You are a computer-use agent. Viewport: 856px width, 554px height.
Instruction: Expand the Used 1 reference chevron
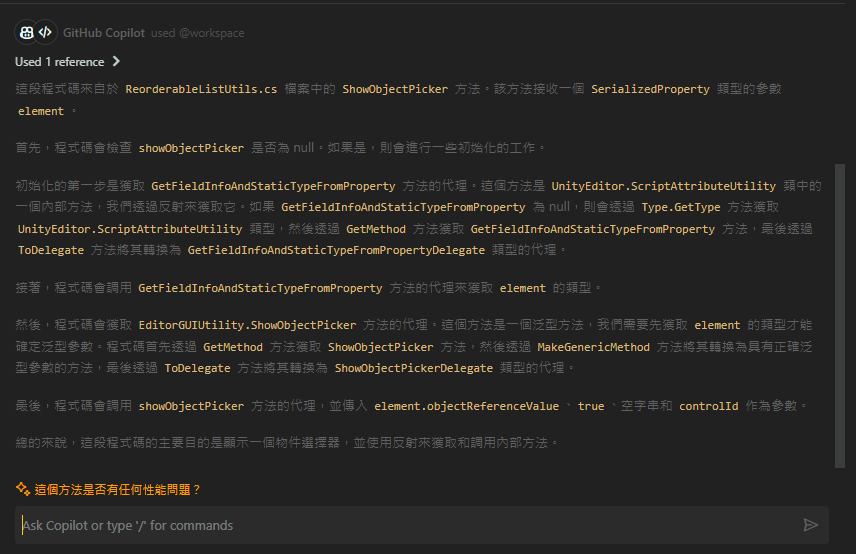pyautogui.click(x=116, y=61)
